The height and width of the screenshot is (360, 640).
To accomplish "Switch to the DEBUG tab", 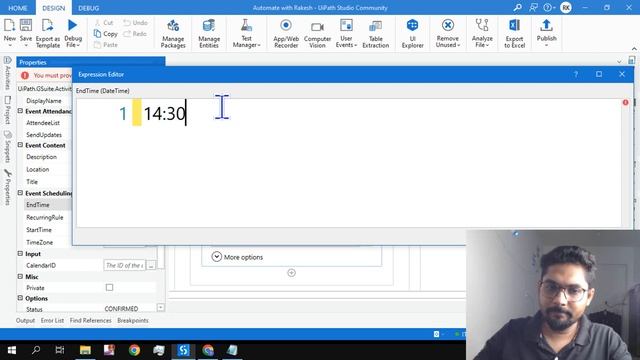I will pos(89,8).
